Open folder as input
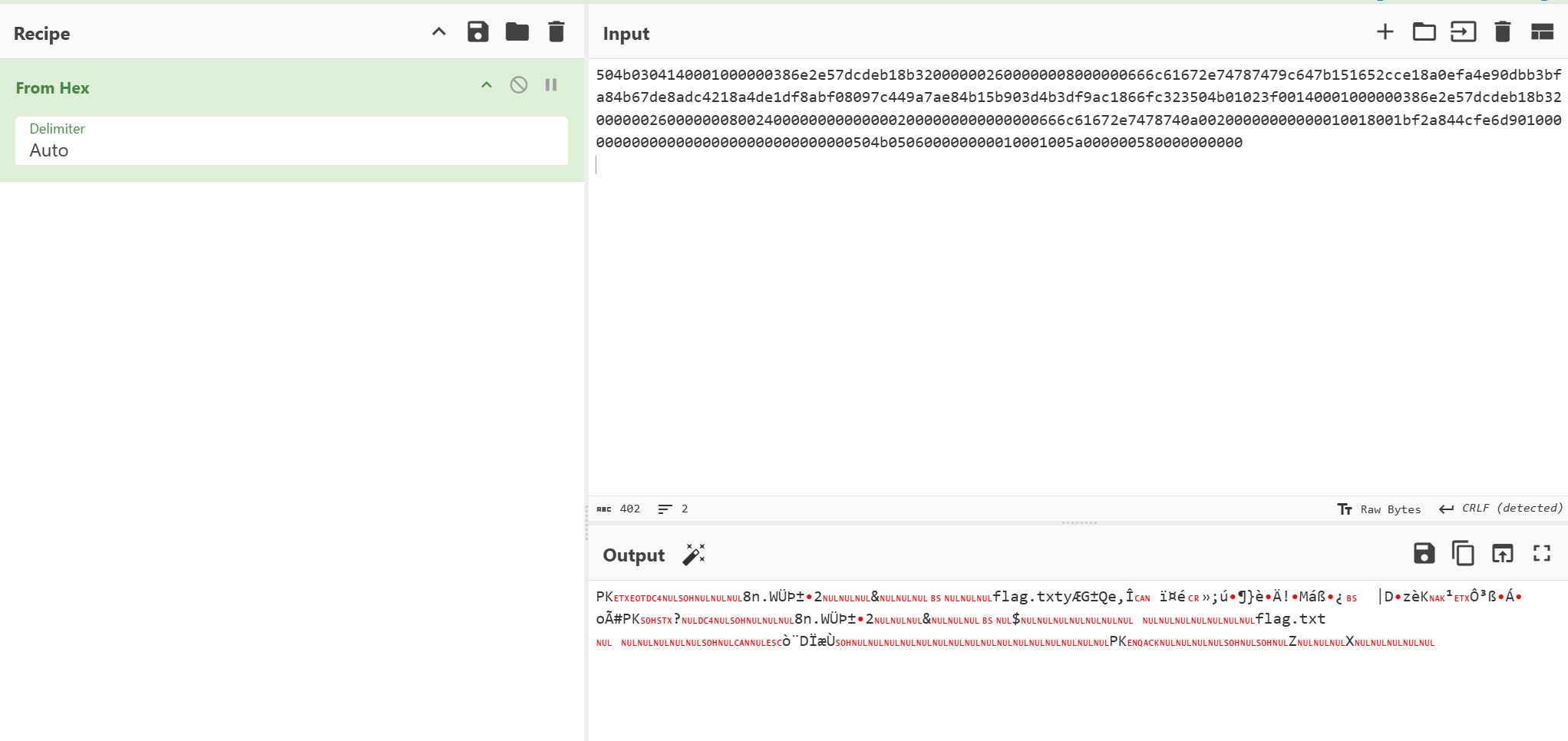1568x741 pixels. [1424, 32]
